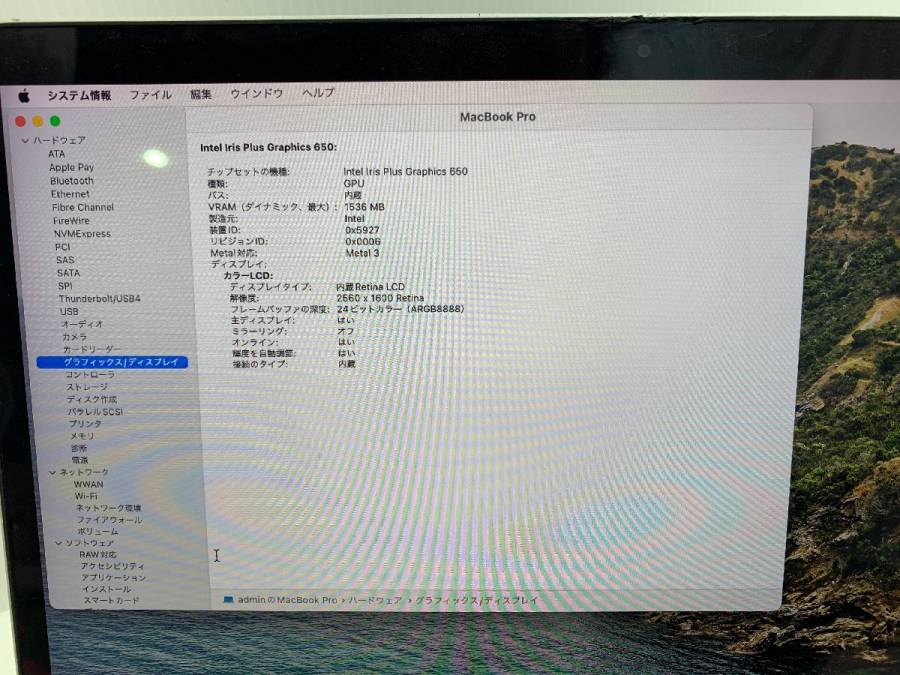Open the Apple menu
Image resolution: width=900 pixels, height=675 pixels.
[24, 96]
